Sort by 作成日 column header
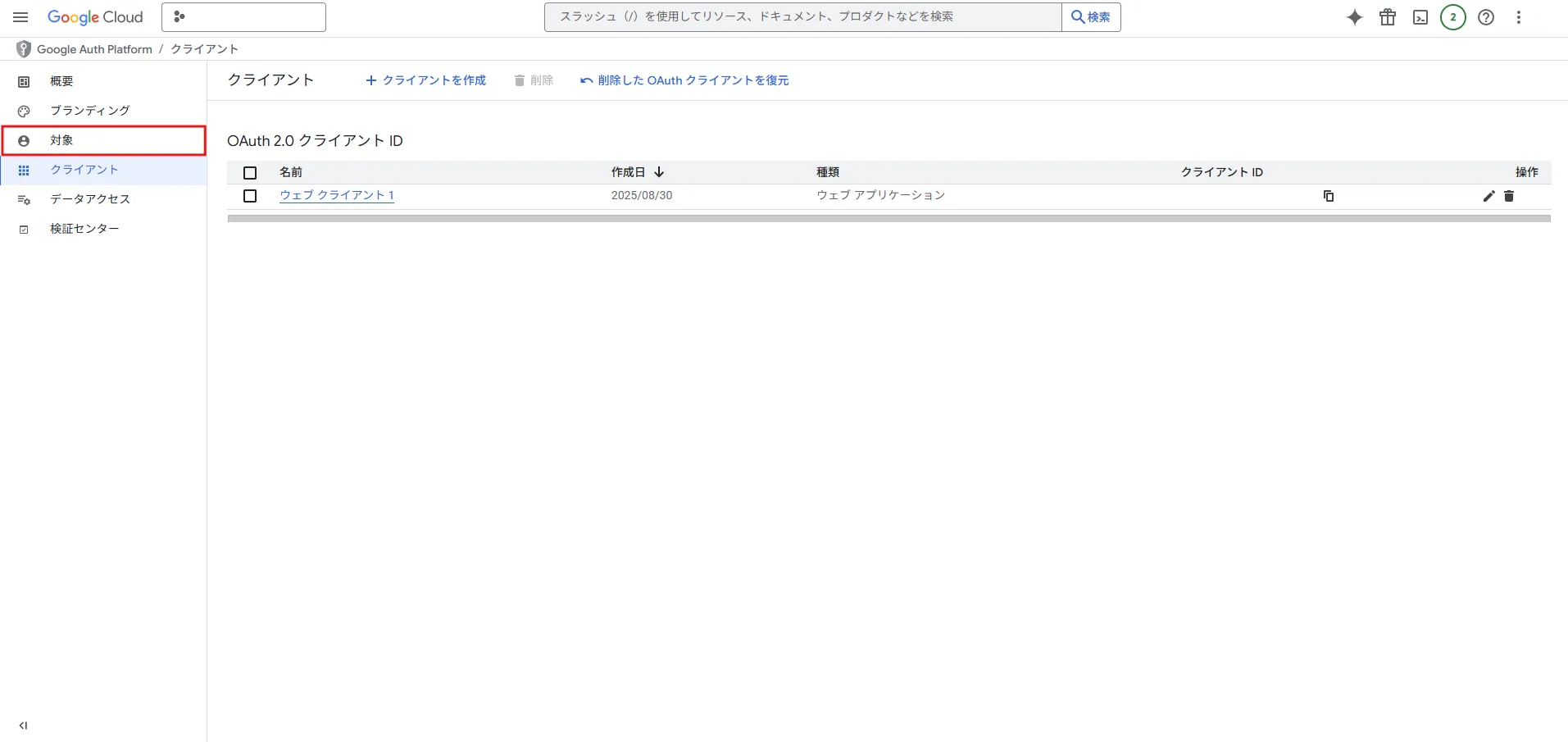 [x=629, y=172]
